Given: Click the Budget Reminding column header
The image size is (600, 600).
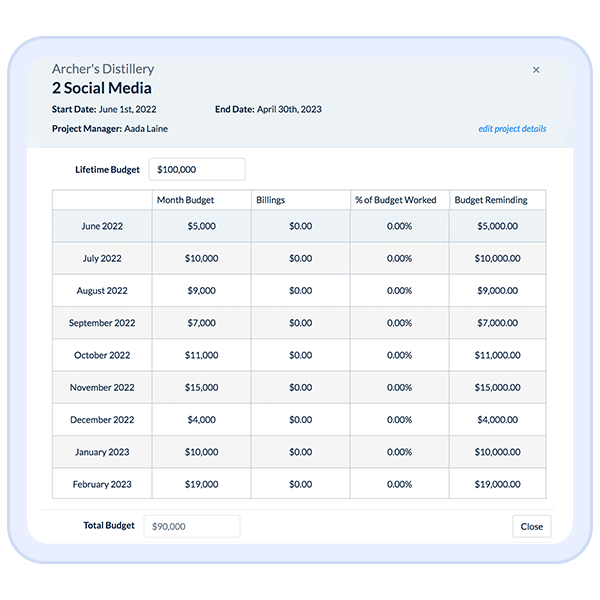Looking at the screenshot, I should (491, 200).
